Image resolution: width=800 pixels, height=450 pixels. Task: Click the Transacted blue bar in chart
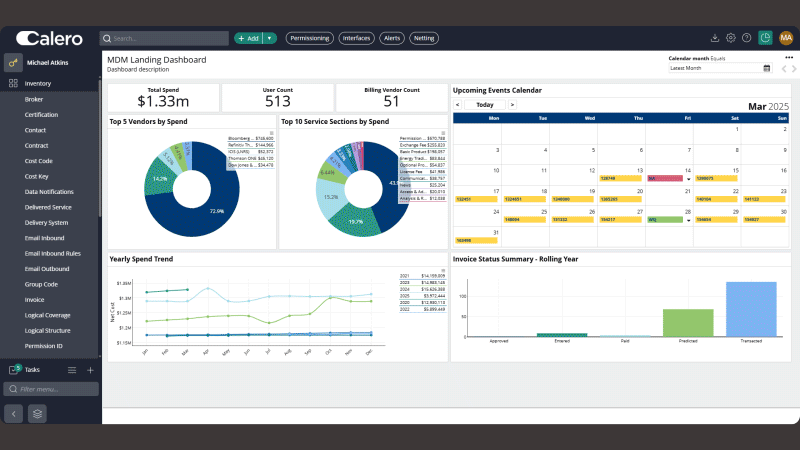[751, 309]
